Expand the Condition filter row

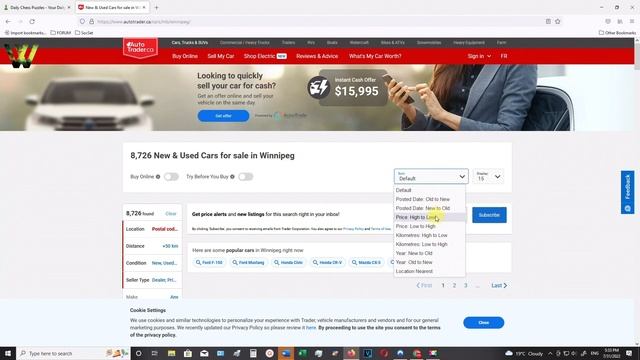(152, 263)
